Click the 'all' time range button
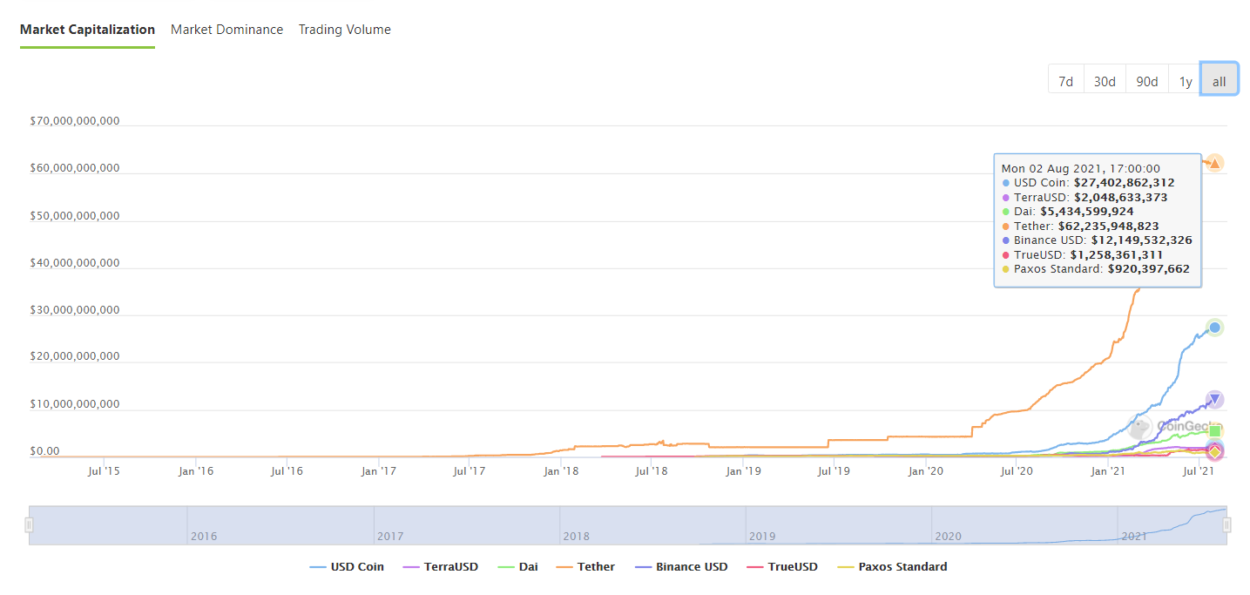This screenshot has width=1250, height=595. point(1219,81)
